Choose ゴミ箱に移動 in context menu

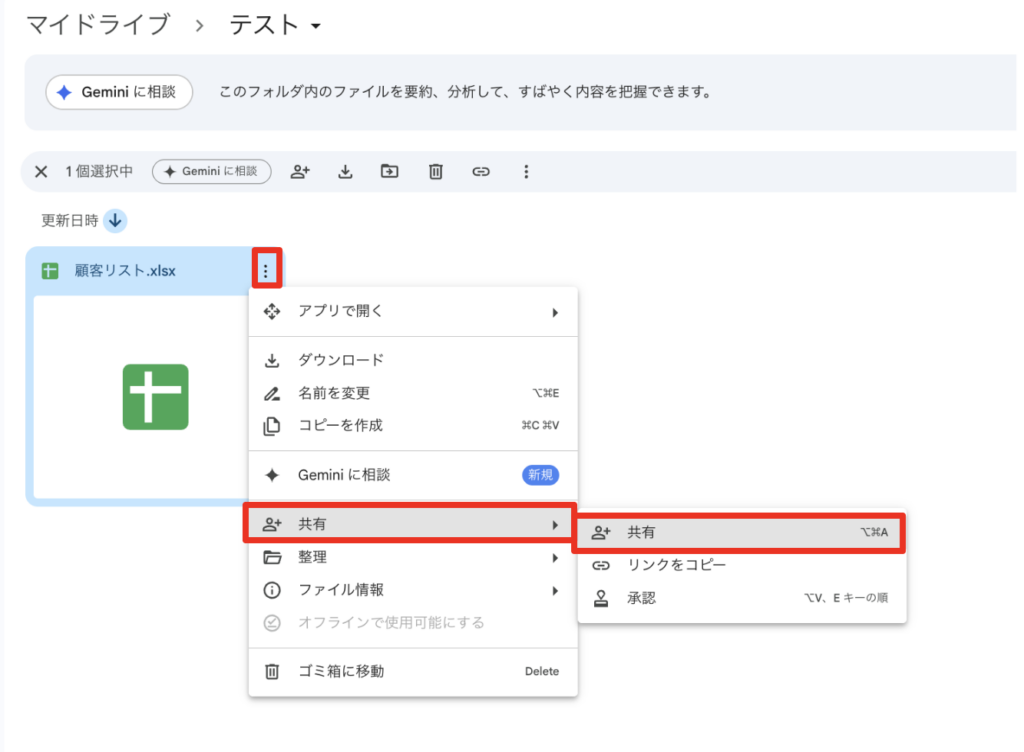413,672
